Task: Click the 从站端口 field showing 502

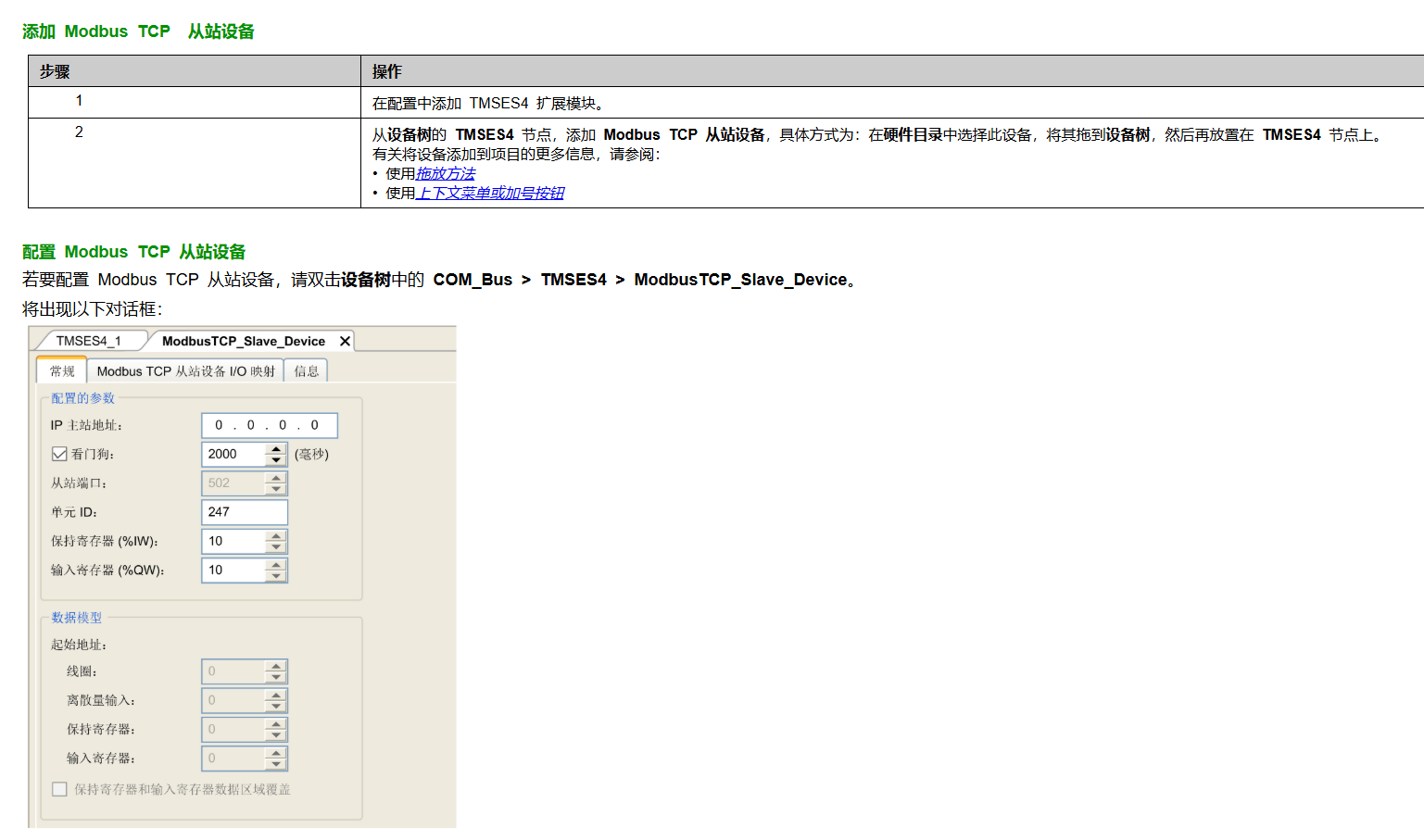Action: (x=234, y=483)
